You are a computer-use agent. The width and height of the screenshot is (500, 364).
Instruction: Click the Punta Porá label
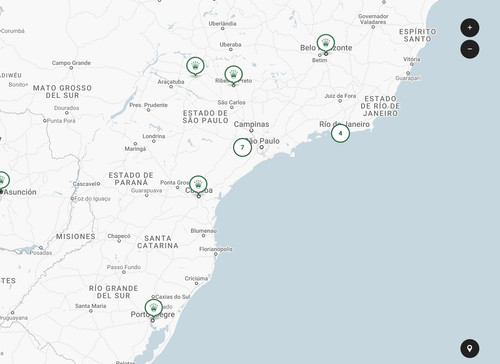click(x=61, y=121)
